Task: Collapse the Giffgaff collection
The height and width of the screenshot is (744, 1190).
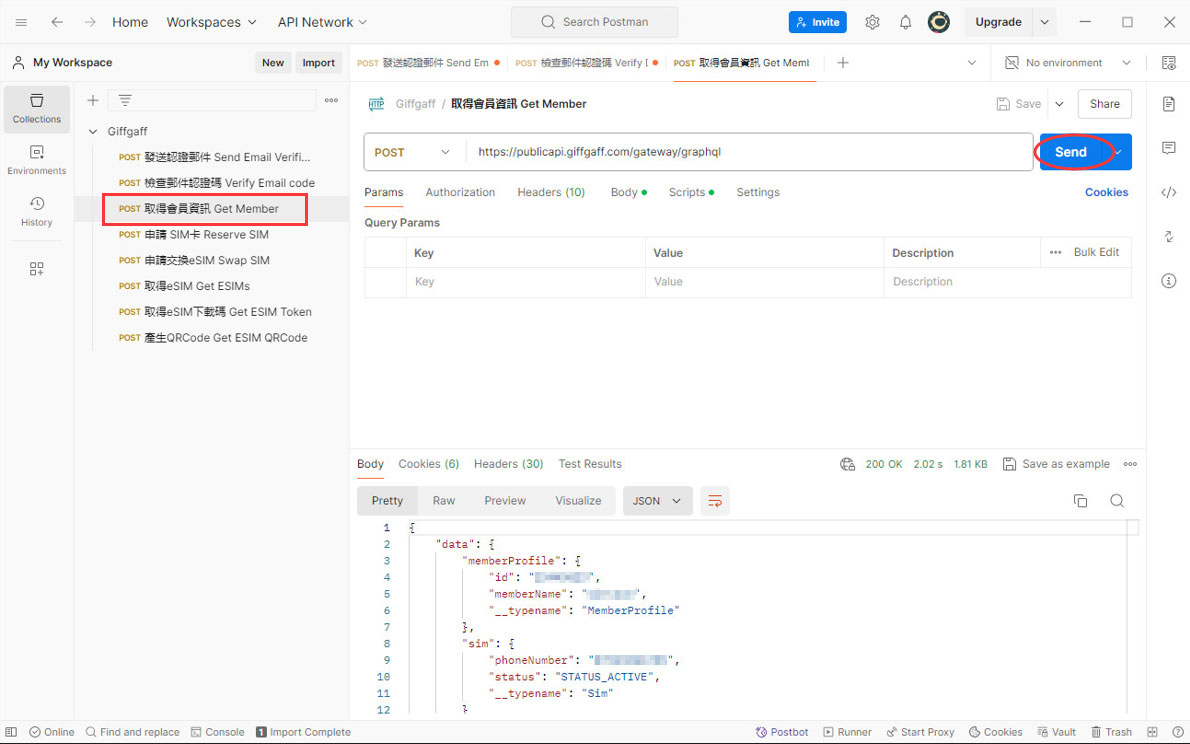Action: (x=94, y=131)
